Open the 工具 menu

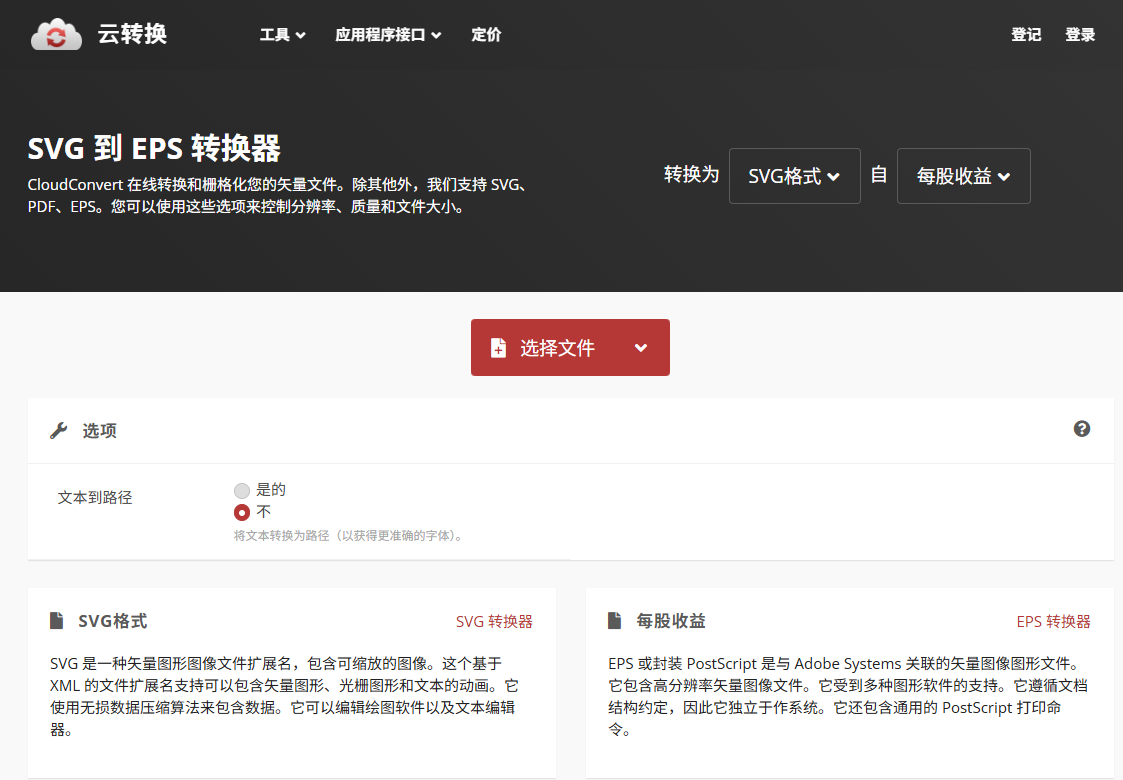[x=282, y=35]
